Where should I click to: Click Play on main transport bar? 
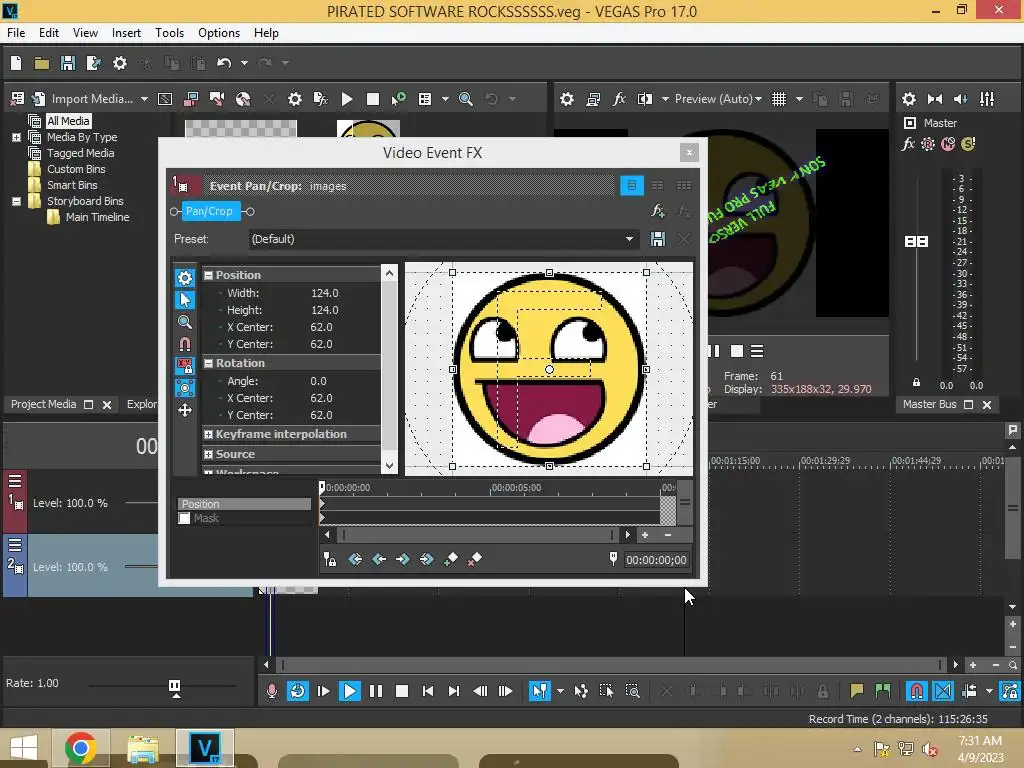point(349,691)
